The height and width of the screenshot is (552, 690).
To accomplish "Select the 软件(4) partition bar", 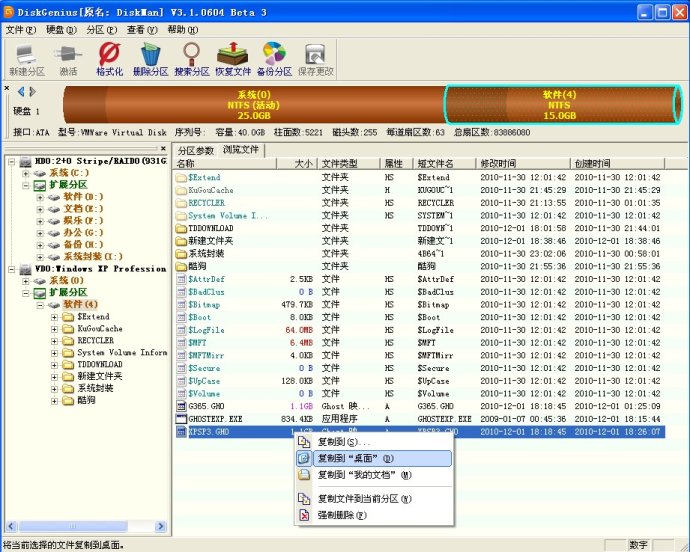I will tap(563, 105).
